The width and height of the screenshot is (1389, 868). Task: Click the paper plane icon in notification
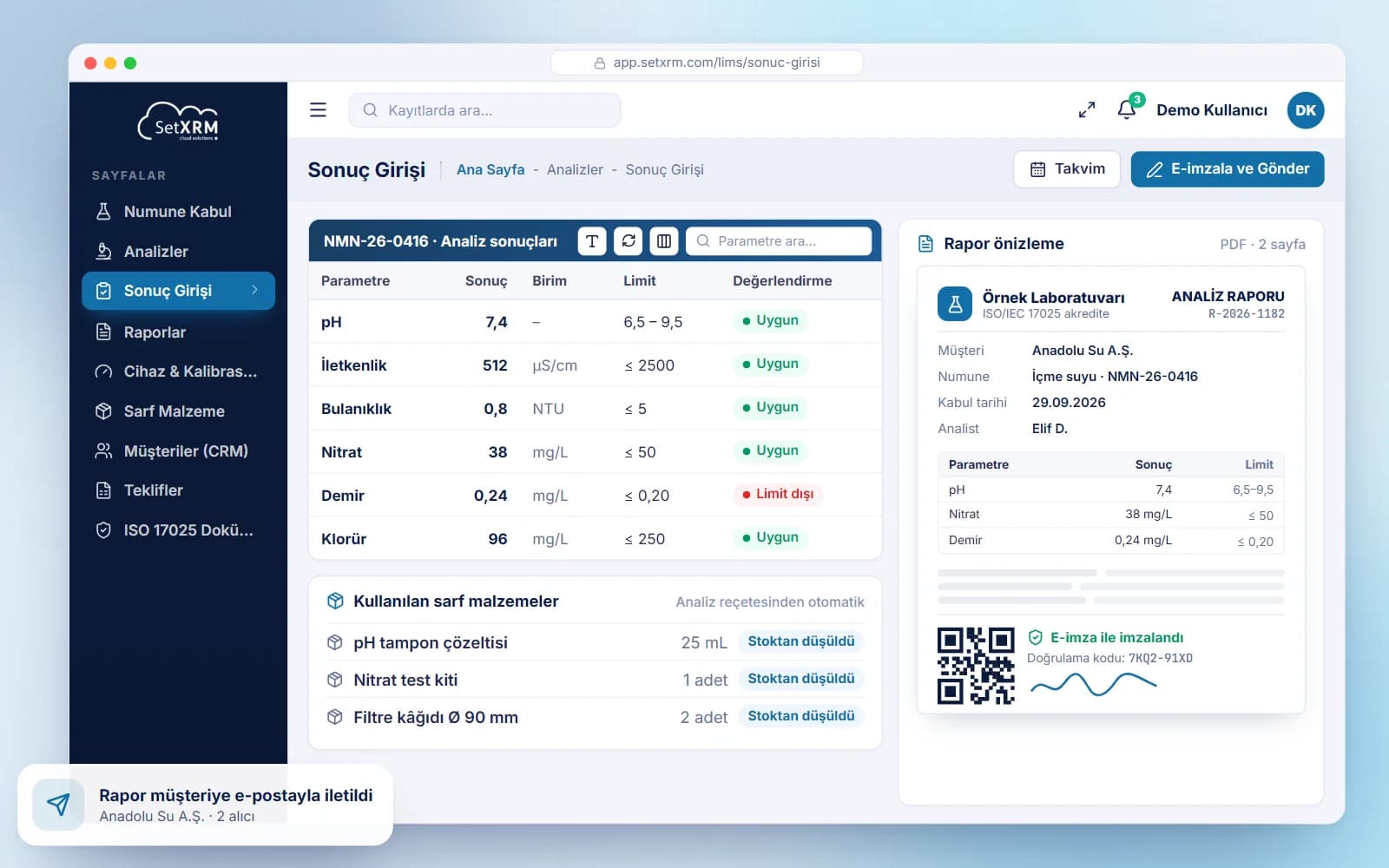(58, 805)
